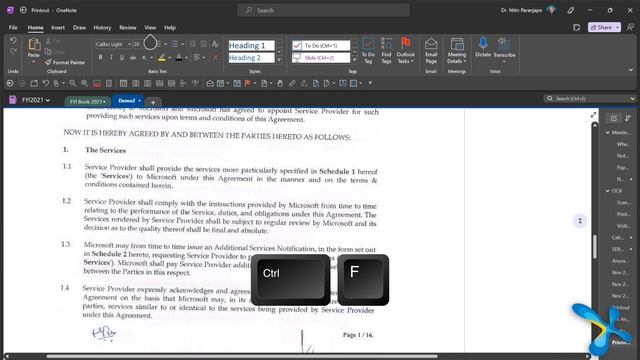Open the Find Tags pane

[x=386, y=50]
